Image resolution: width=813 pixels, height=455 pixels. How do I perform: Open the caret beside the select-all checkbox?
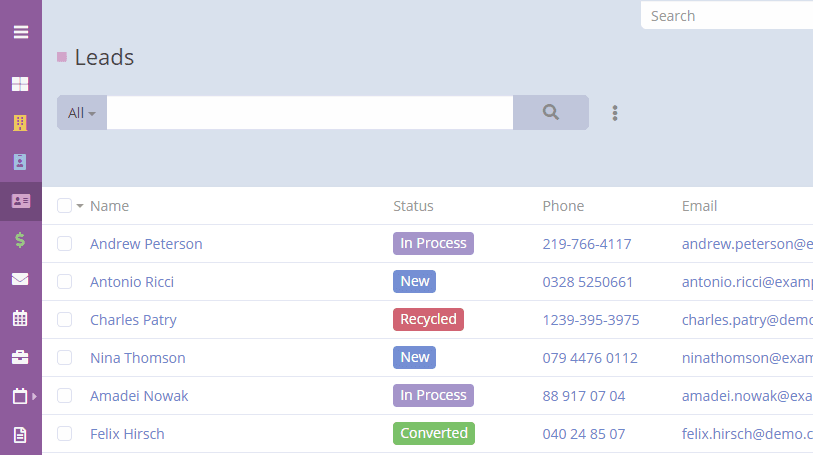(x=80, y=206)
